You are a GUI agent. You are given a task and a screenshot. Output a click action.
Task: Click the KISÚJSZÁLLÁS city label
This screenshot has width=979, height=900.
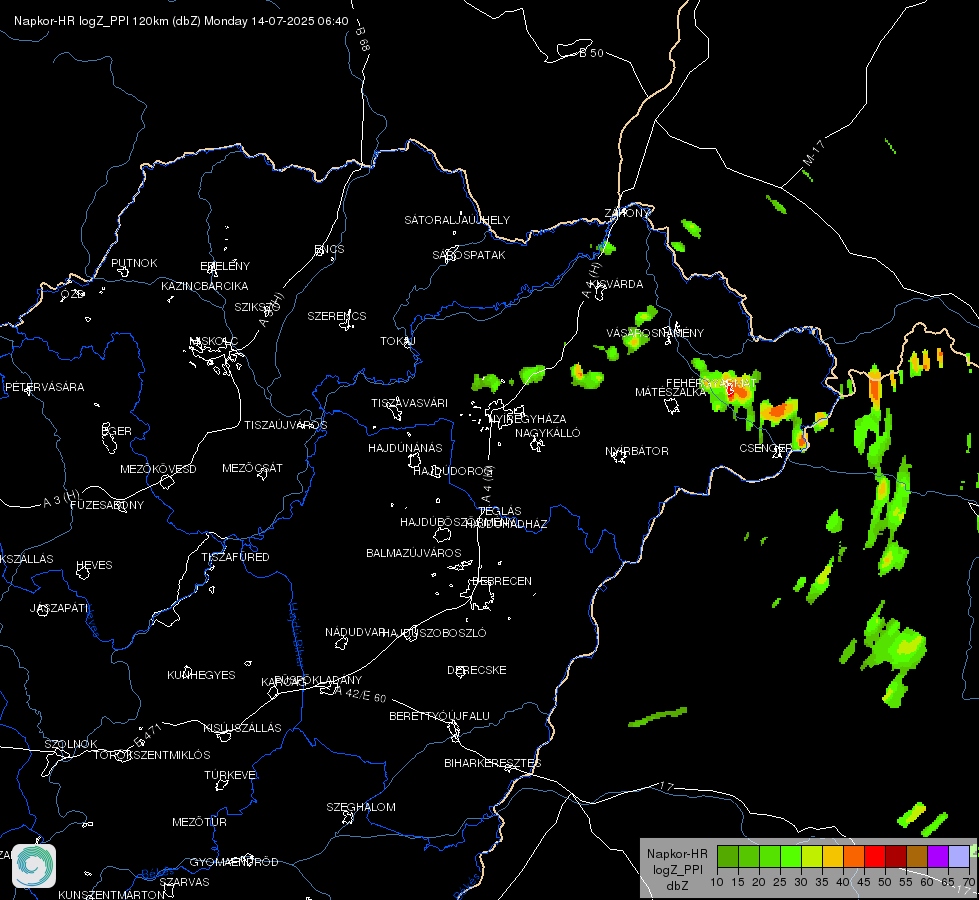pos(242,728)
